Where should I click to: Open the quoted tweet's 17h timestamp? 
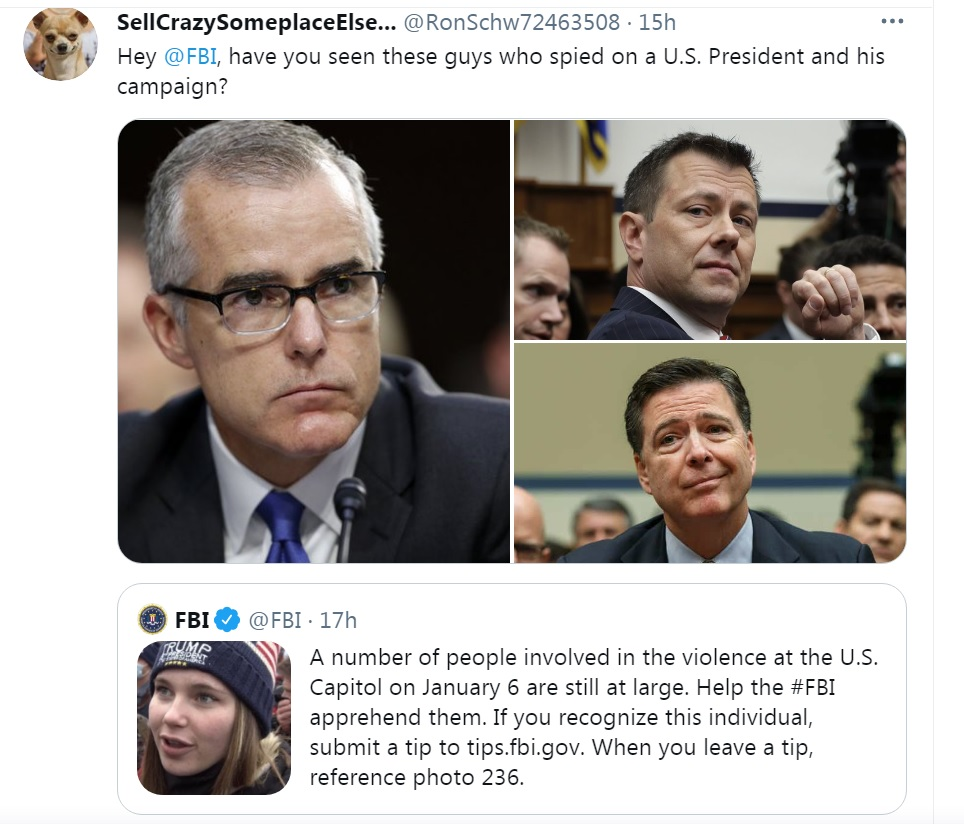(338, 620)
